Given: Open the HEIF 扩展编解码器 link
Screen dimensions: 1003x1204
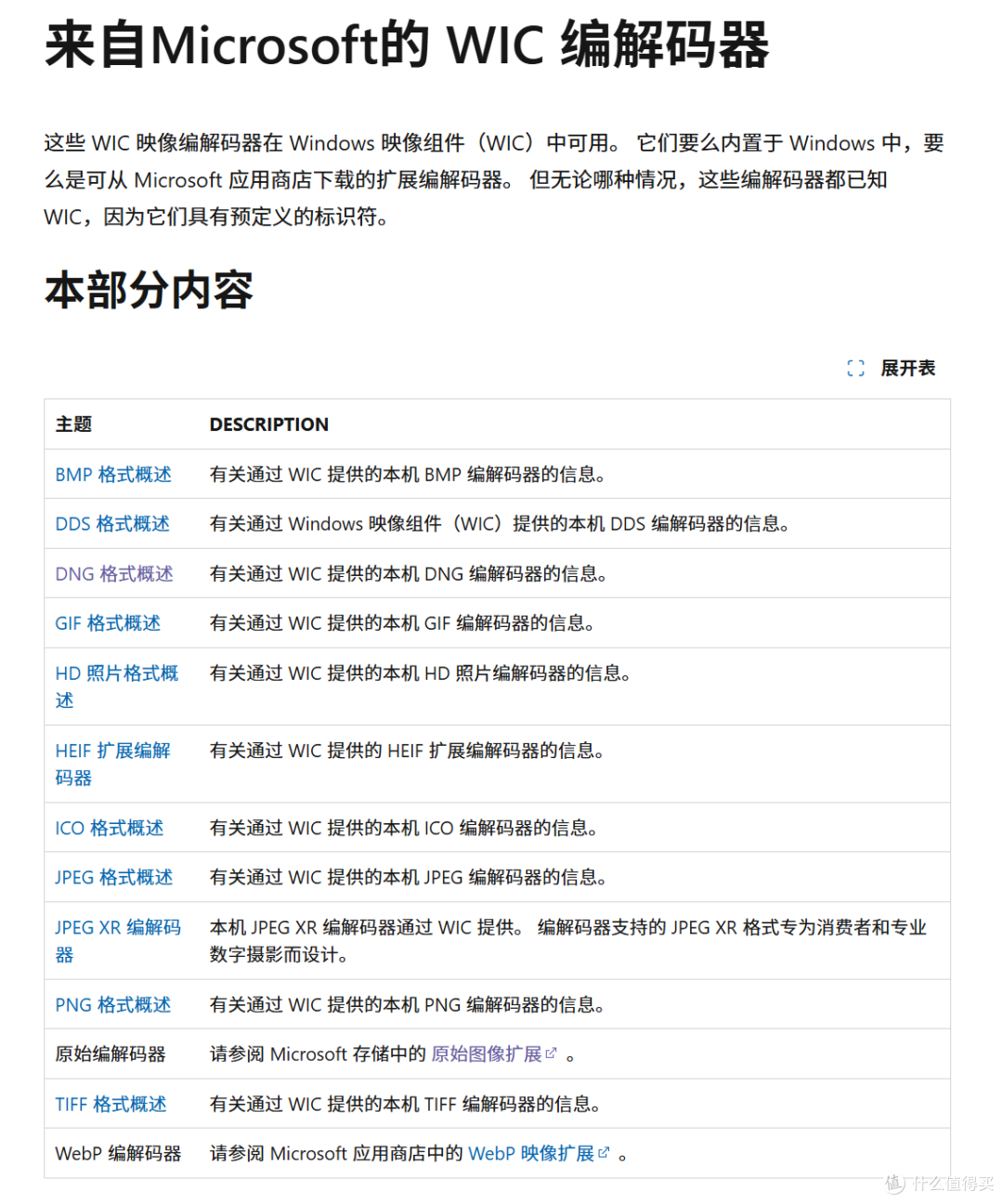Looking at the screenshot, I should (x=113, y=764).
